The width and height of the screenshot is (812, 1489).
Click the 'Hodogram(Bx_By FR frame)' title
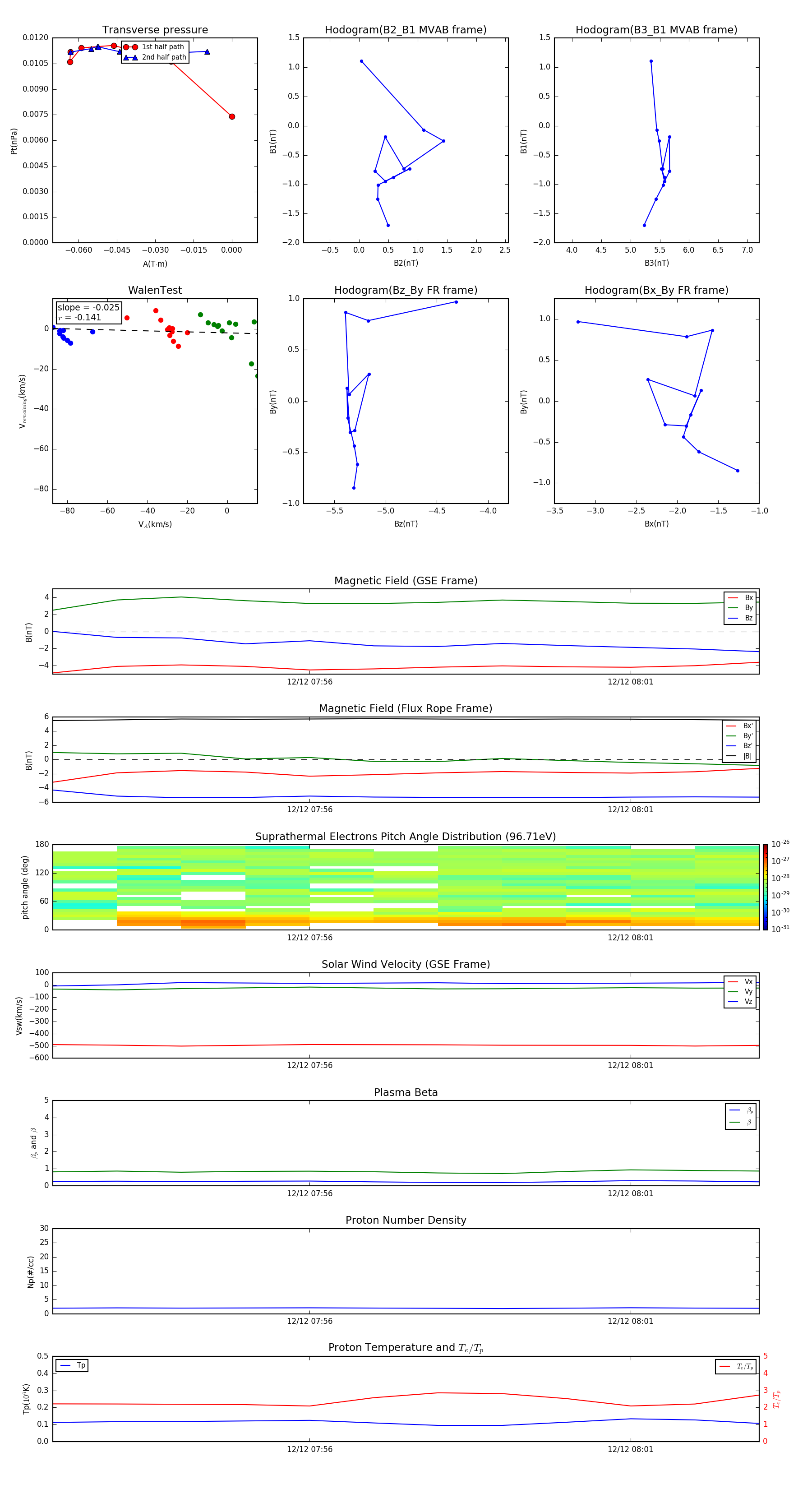point(656,290)
